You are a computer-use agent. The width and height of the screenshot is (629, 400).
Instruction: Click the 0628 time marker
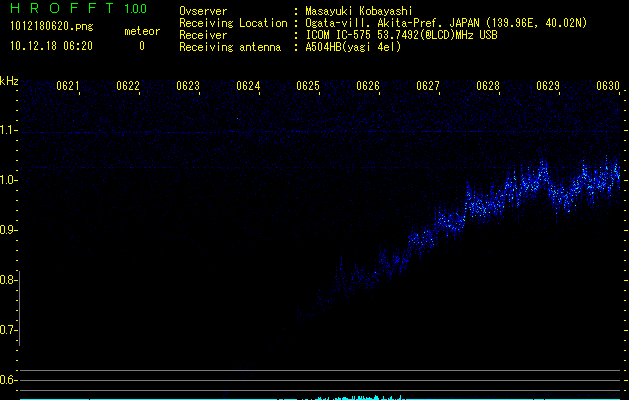[x=488, y=87]
